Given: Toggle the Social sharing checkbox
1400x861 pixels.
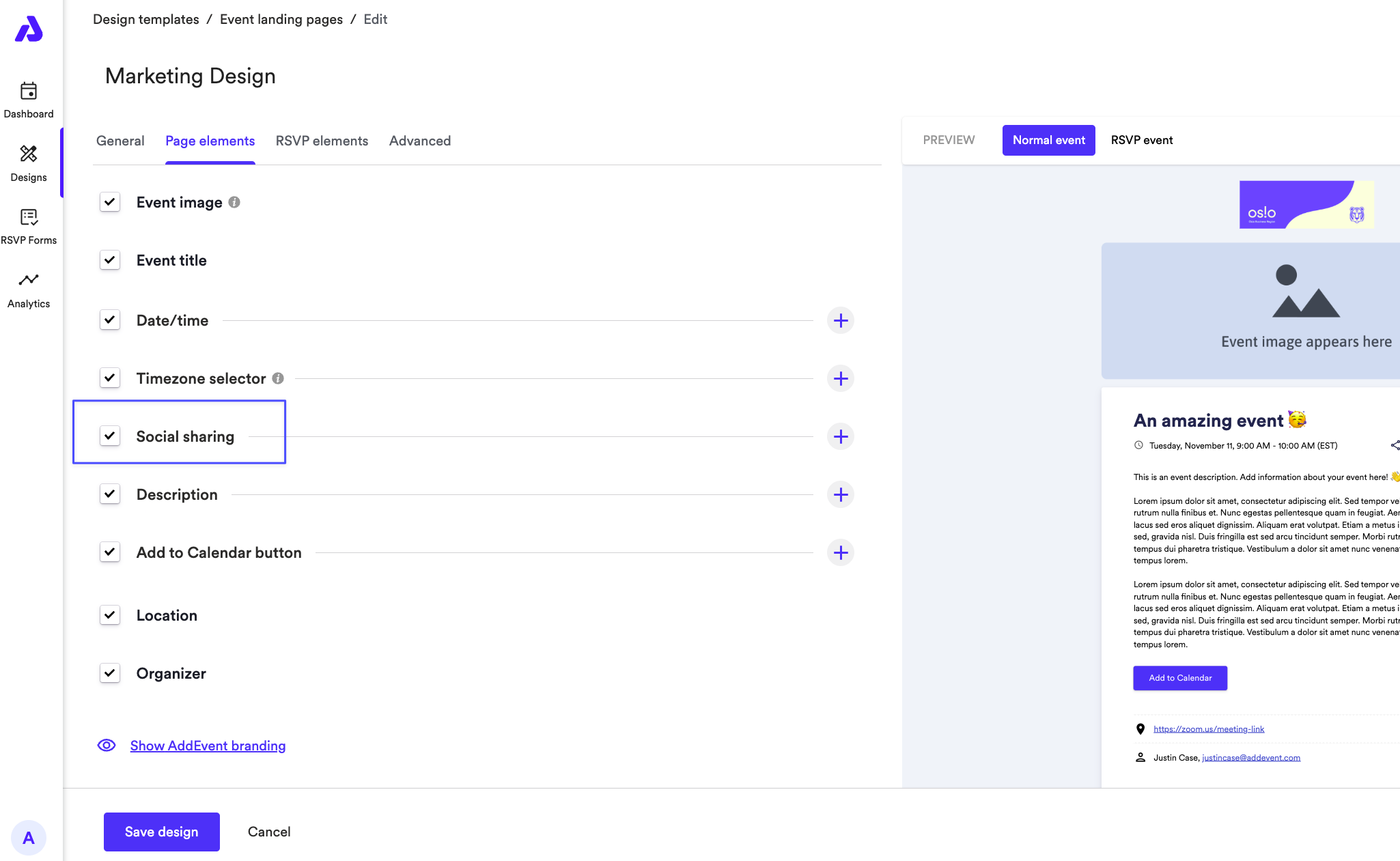Looking at the screenshot, I should [110, 436].
